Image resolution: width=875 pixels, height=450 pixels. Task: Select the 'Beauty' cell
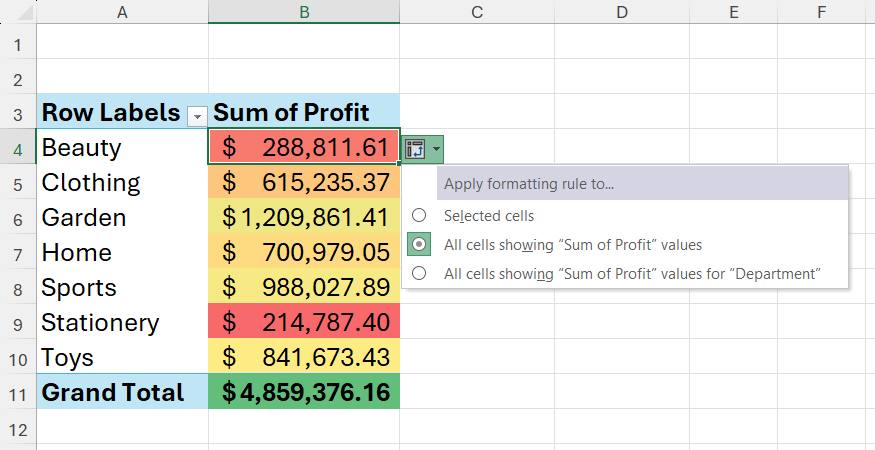(x=122, y=146)
